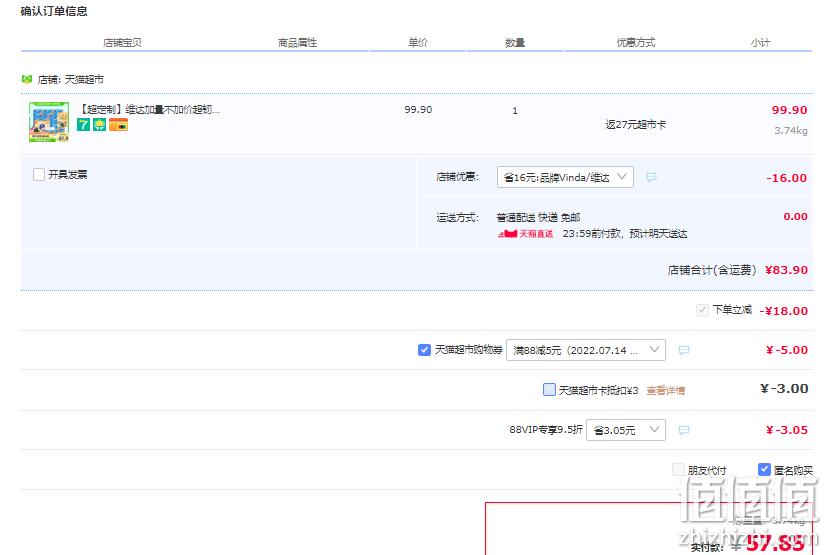Expand the 省3.05元 88VIP discount dropdown
This screenshot has height=555, width=828.
pyautogui.click(x=626, y=430)
